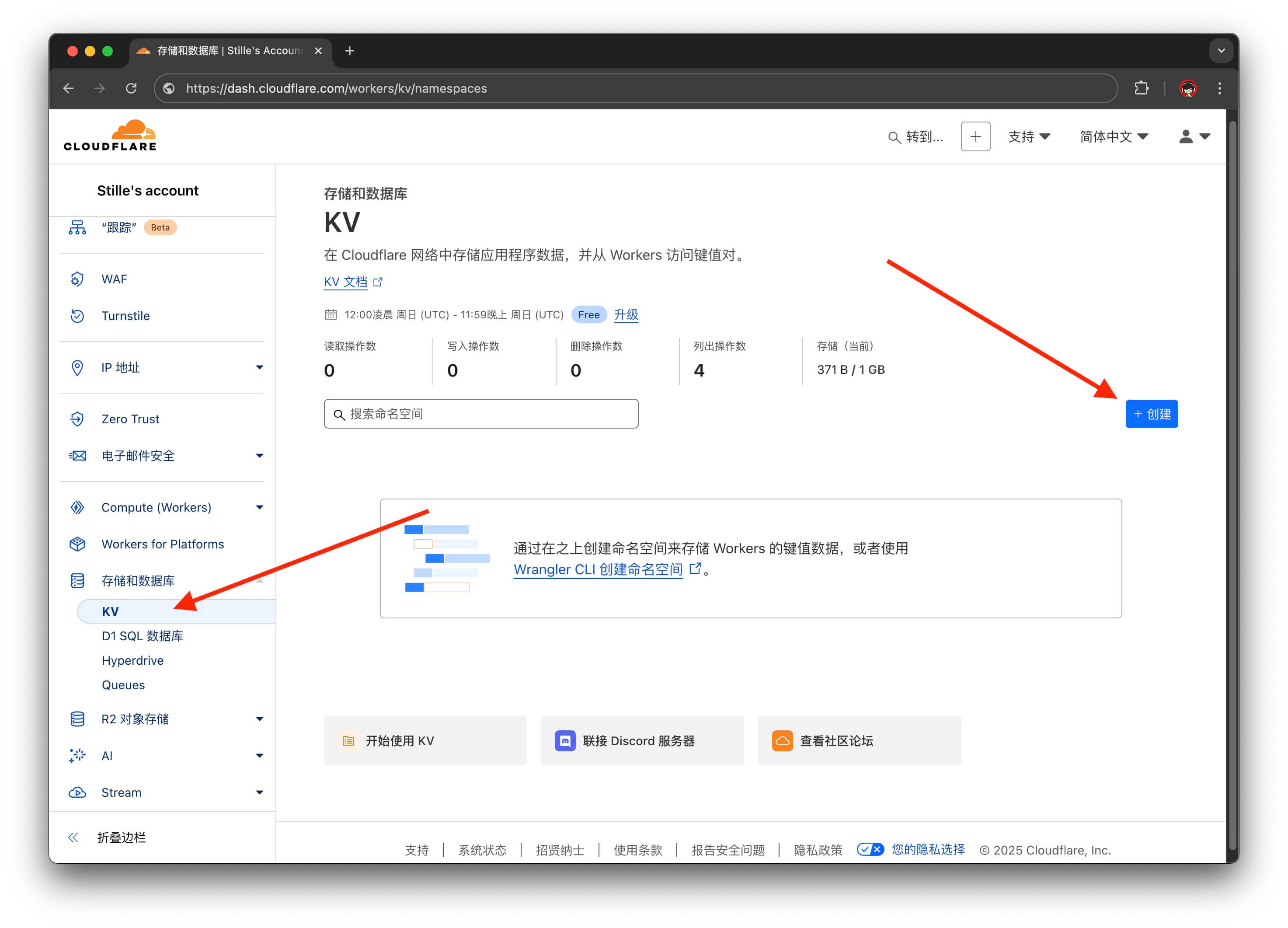Open the 报告安全问题 footer link
Image resolution: width=1288 pixels, height=928 pixels.
(x=728, y=850)
